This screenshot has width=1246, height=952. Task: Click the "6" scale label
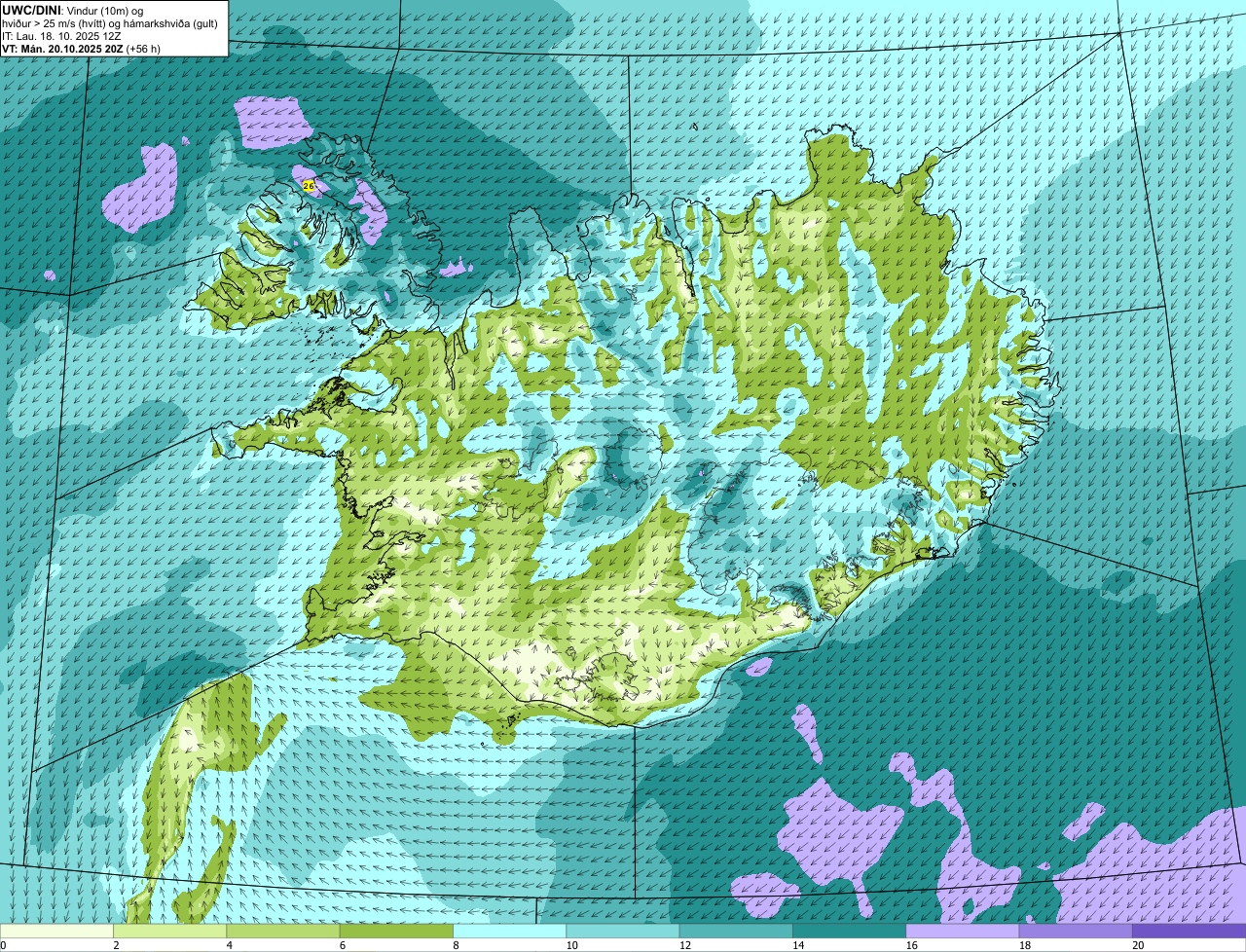[342, 945]
